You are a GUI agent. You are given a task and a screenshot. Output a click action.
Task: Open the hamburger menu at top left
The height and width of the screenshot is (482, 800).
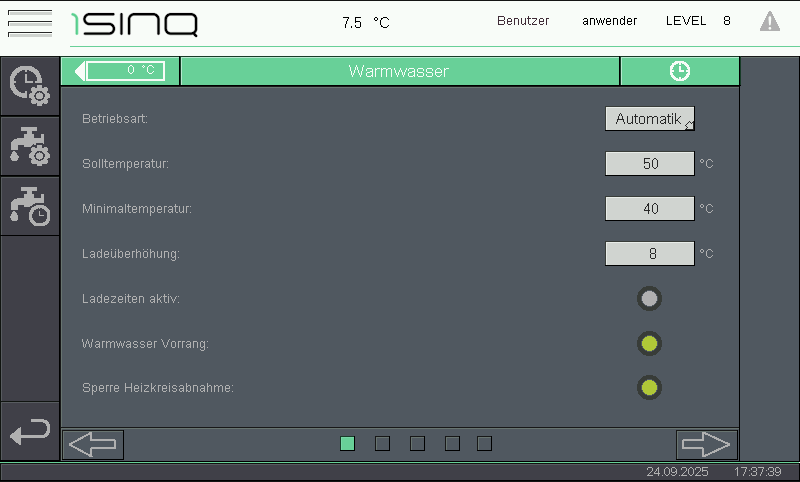29,22
